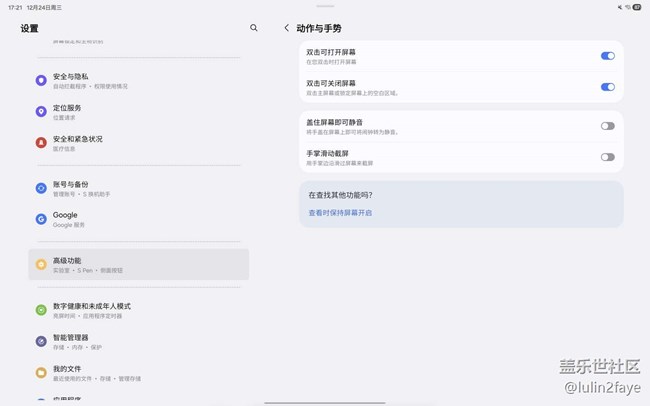Tap the battery indicator in status bar

[637, 7]
